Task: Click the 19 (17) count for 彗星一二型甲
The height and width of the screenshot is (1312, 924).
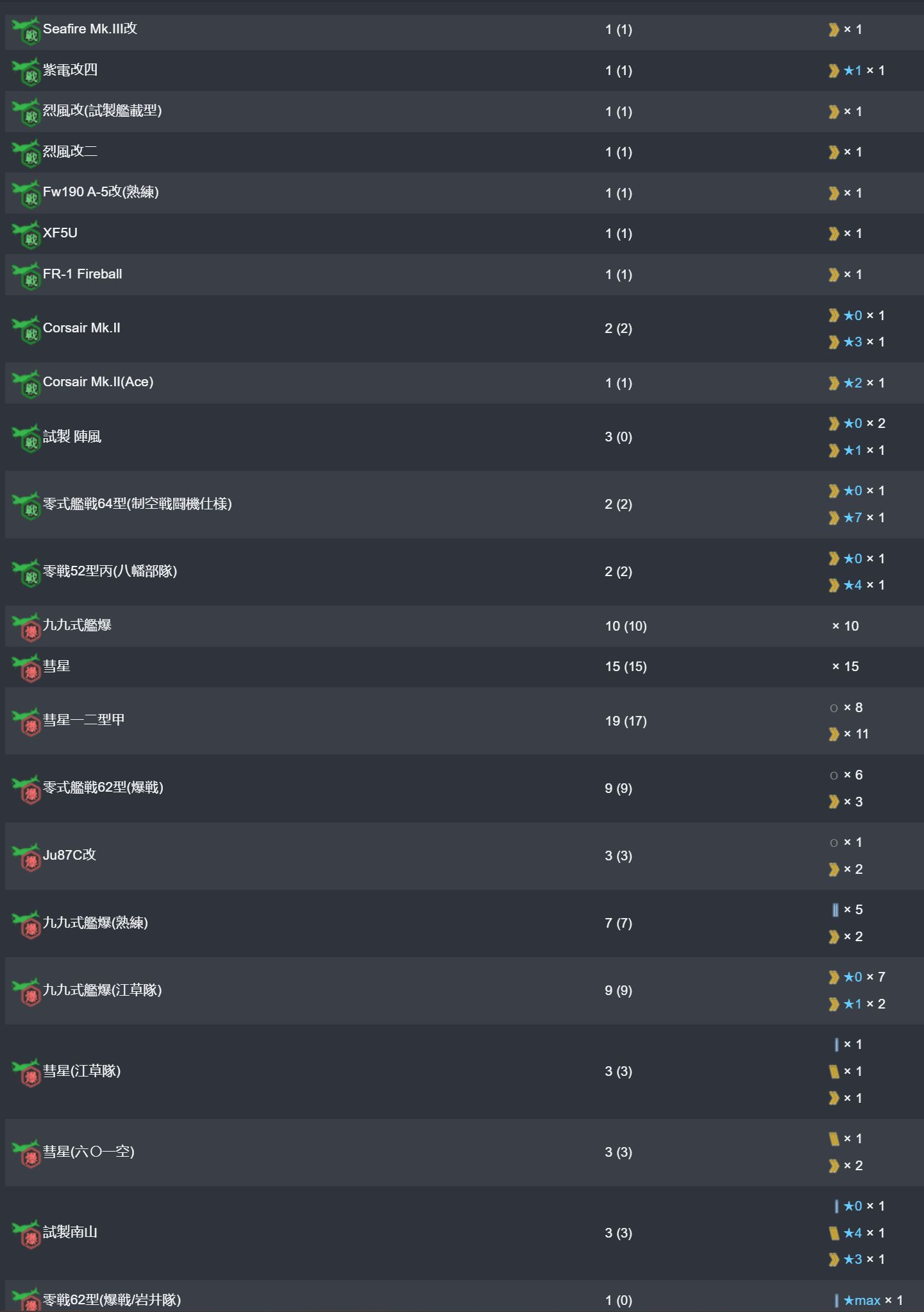Action: (626, 720)
